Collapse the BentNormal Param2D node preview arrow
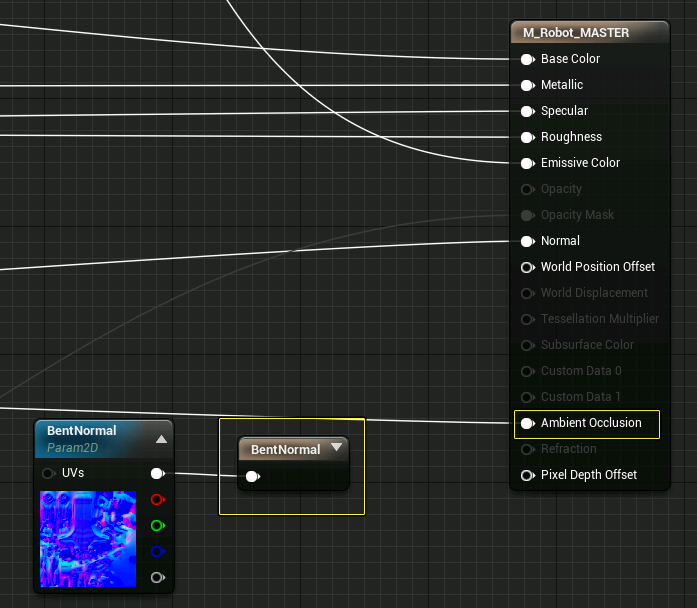Image resolution: width=697 pixels, height=608 pixels. [161, 439]
